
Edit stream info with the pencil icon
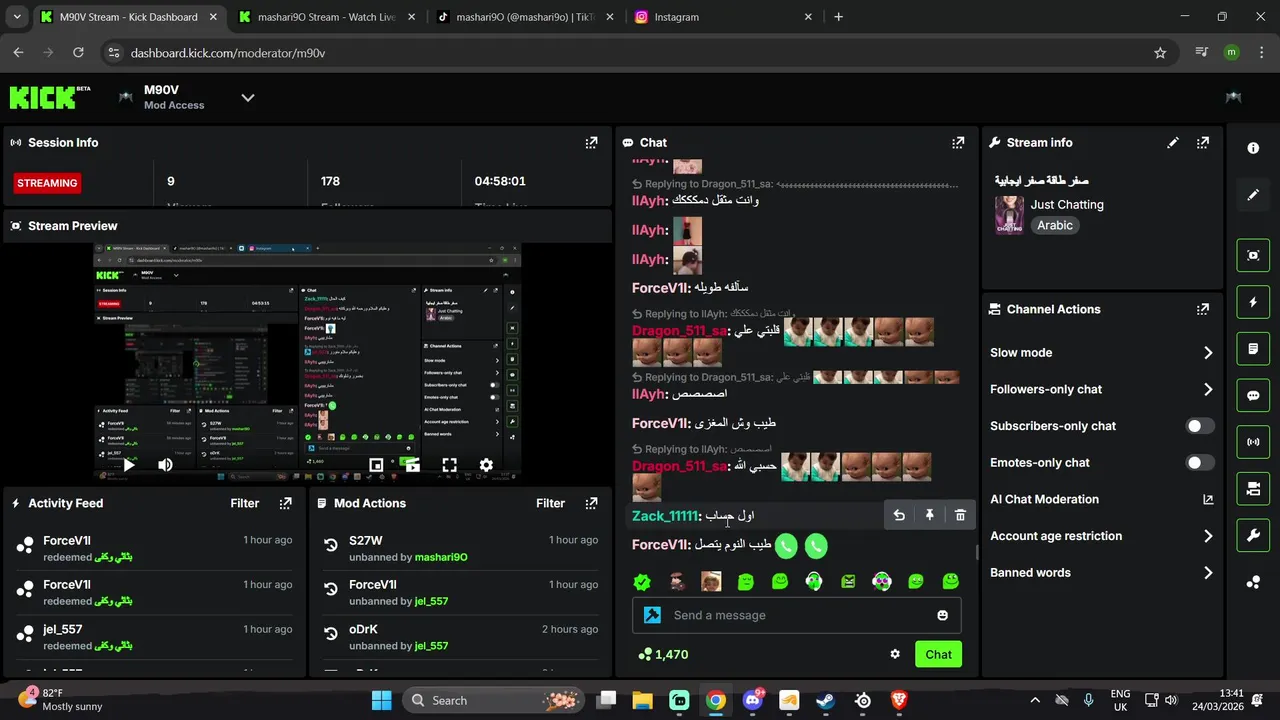(1173, 143)
